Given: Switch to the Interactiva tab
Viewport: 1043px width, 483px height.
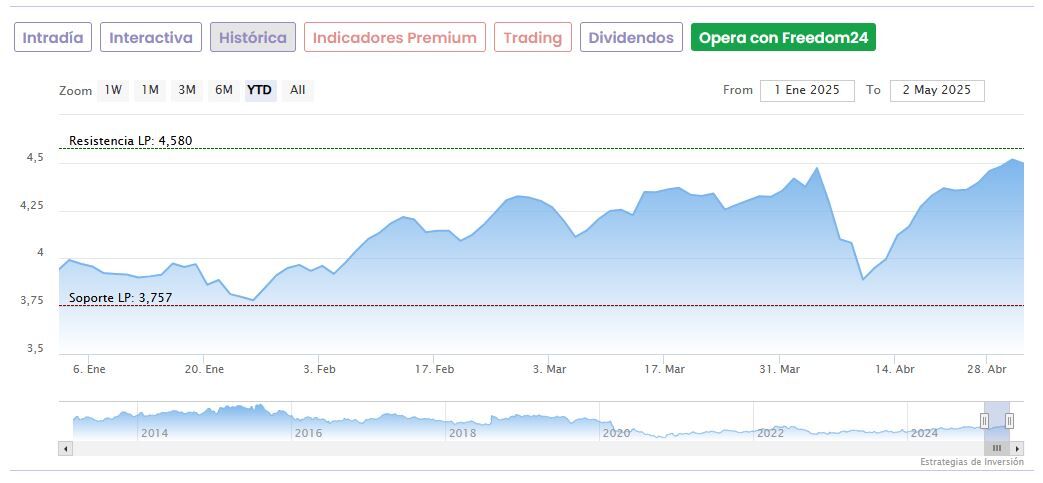Looking at the screenshot, I should pyautogui.click(x=151, y=38).
